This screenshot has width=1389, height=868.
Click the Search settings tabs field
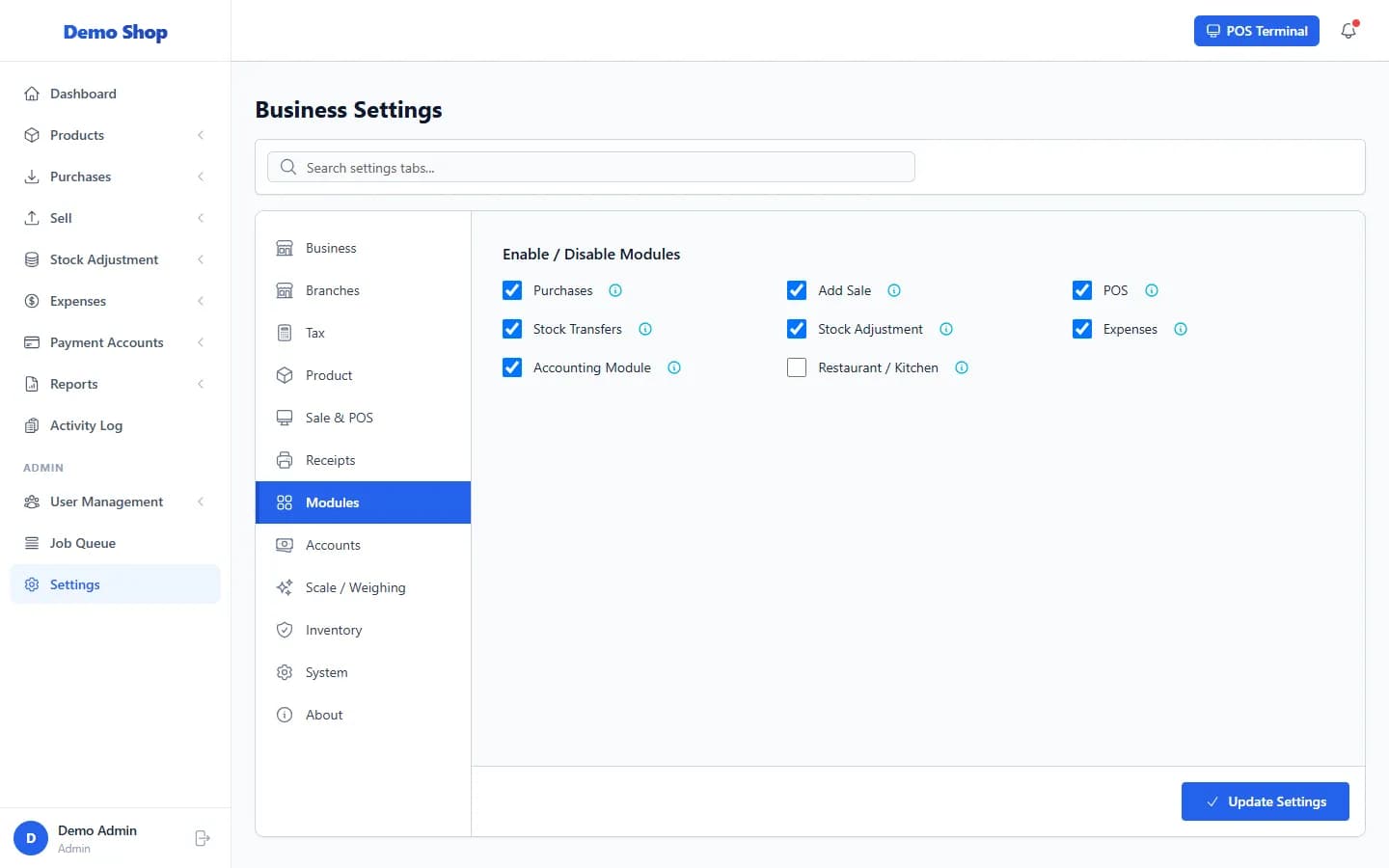click(590, 167)
